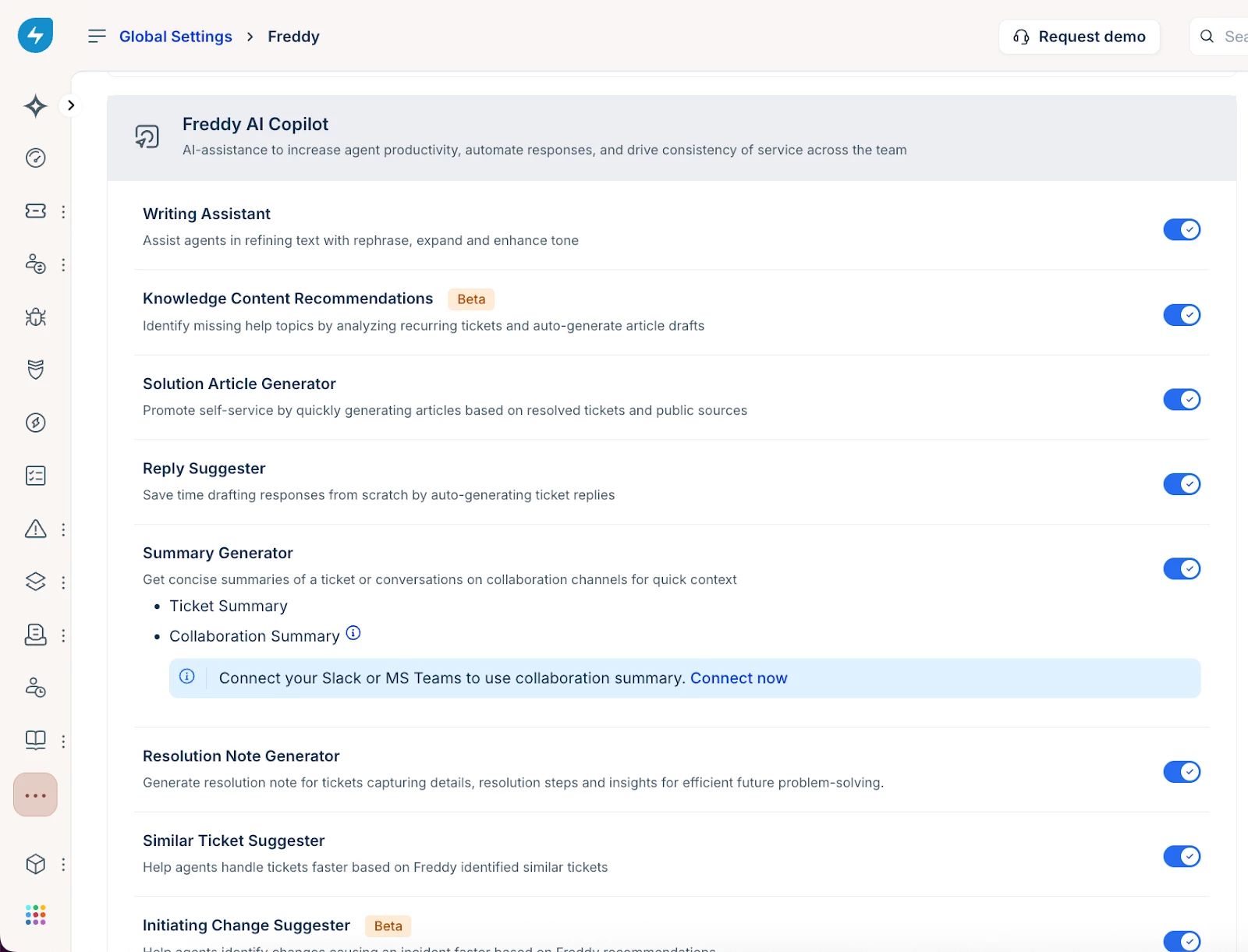Click into the Search field
This screenshot has height=952, width=1248.
(x=1219, y=37)
